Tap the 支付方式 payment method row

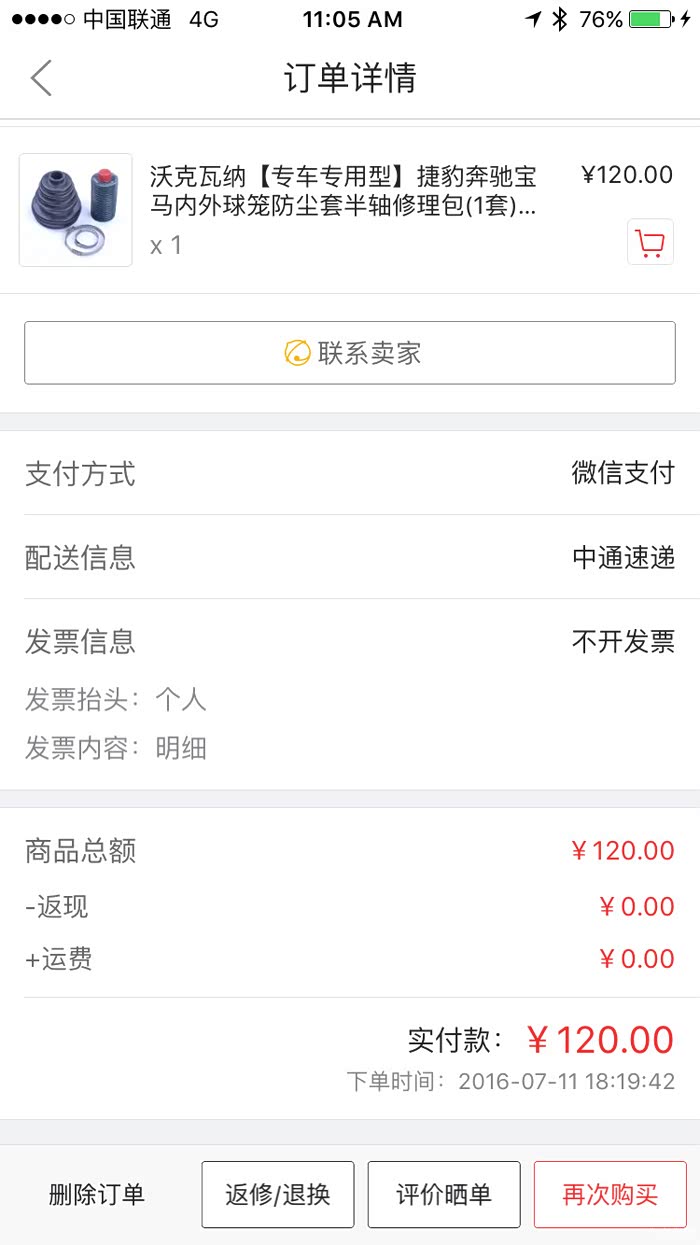click(350, 474)
